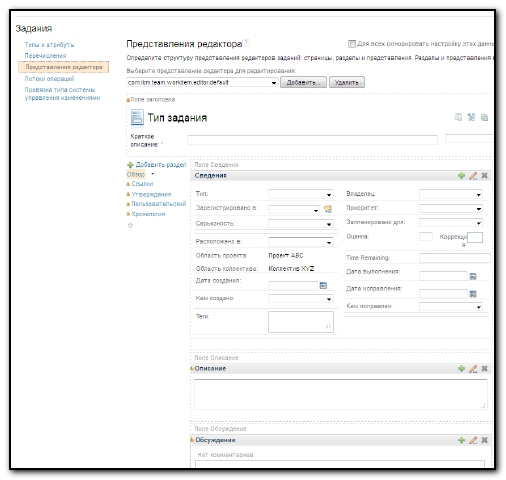
Task: Click into the Описание text area
Action: click(340, 394)
